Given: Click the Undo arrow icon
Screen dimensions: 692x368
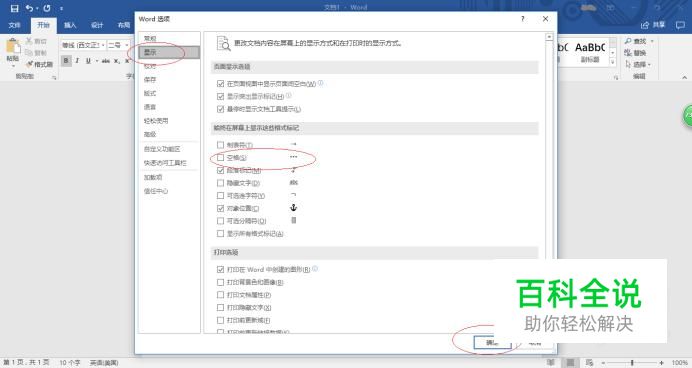Looking at the screenshot, I should (29, 8).
